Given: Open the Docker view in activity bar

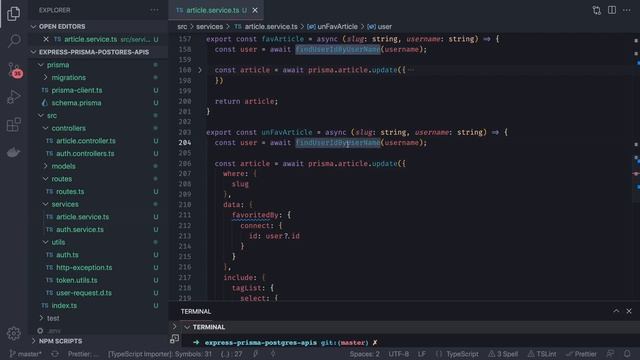Looking at the screenshot, I should 13,152.
